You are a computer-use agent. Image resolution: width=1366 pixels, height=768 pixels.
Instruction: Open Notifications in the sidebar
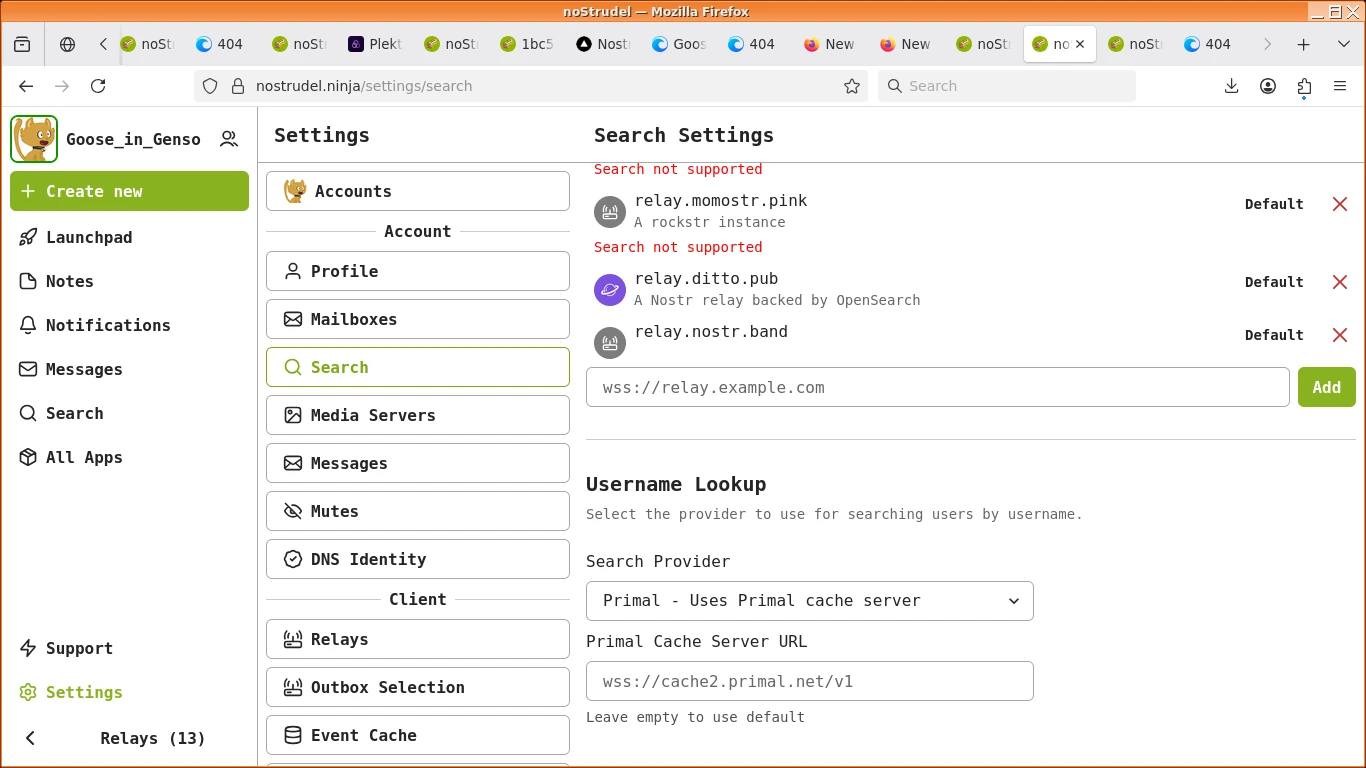tap(129, 325)
